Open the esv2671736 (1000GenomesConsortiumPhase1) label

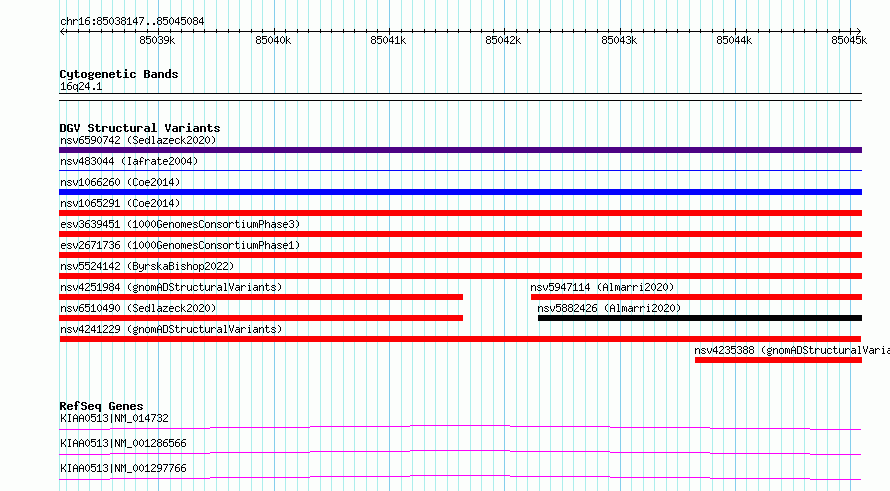(x=180, y=245)
